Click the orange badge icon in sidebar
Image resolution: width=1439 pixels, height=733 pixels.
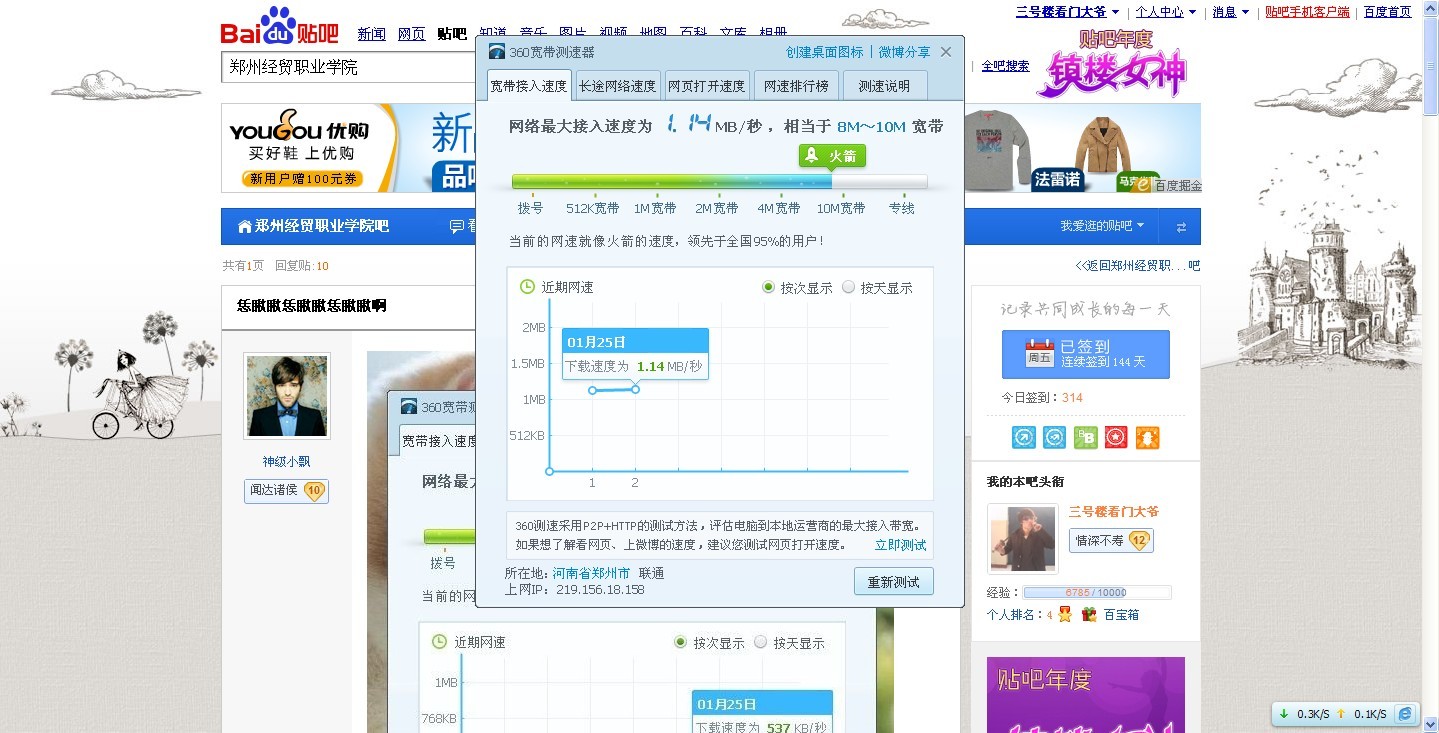point(1147,437)
